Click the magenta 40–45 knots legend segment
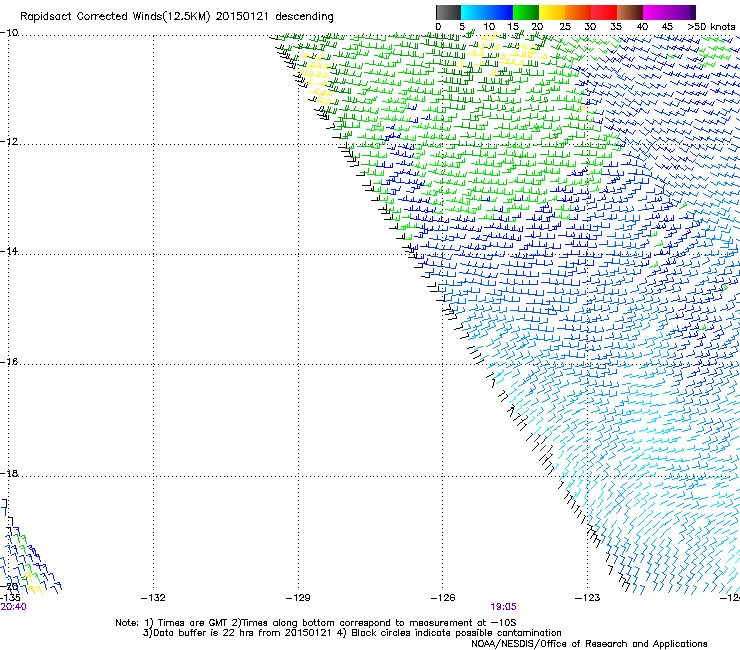The width and height of the screenshot is (740, 650). (656, 12)
